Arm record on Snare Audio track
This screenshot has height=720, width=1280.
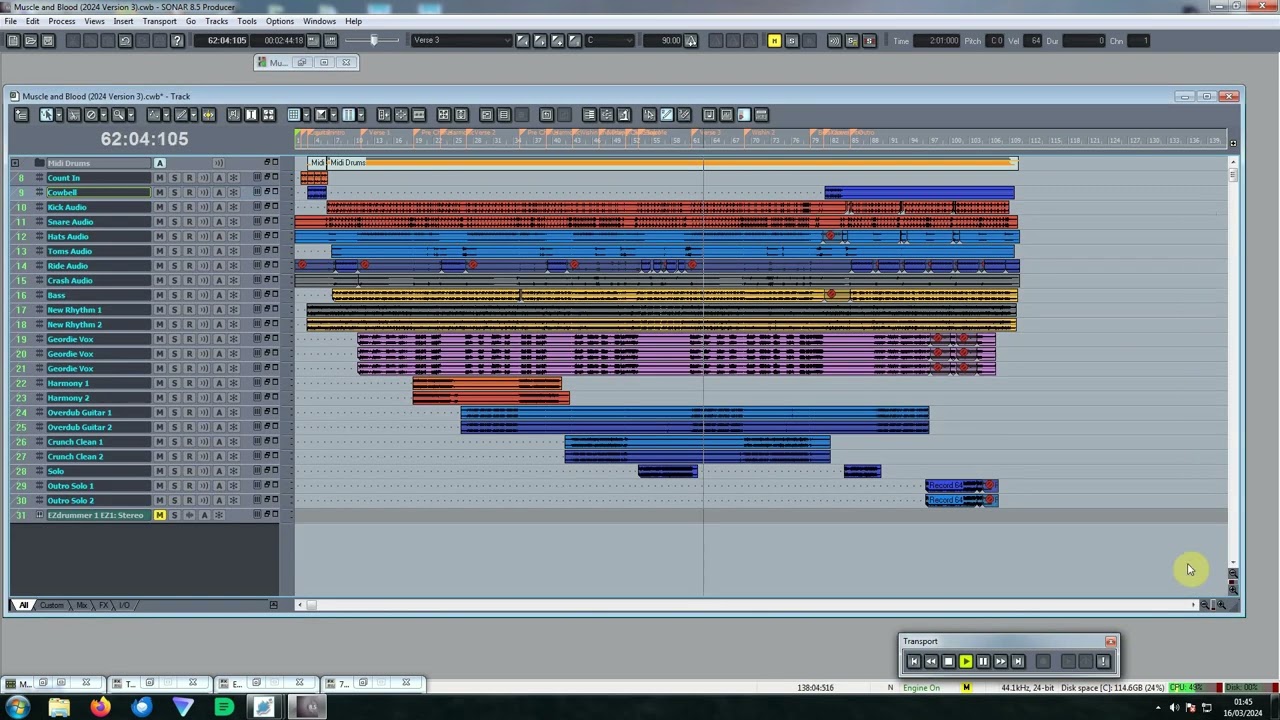click(x=189, y=222)
